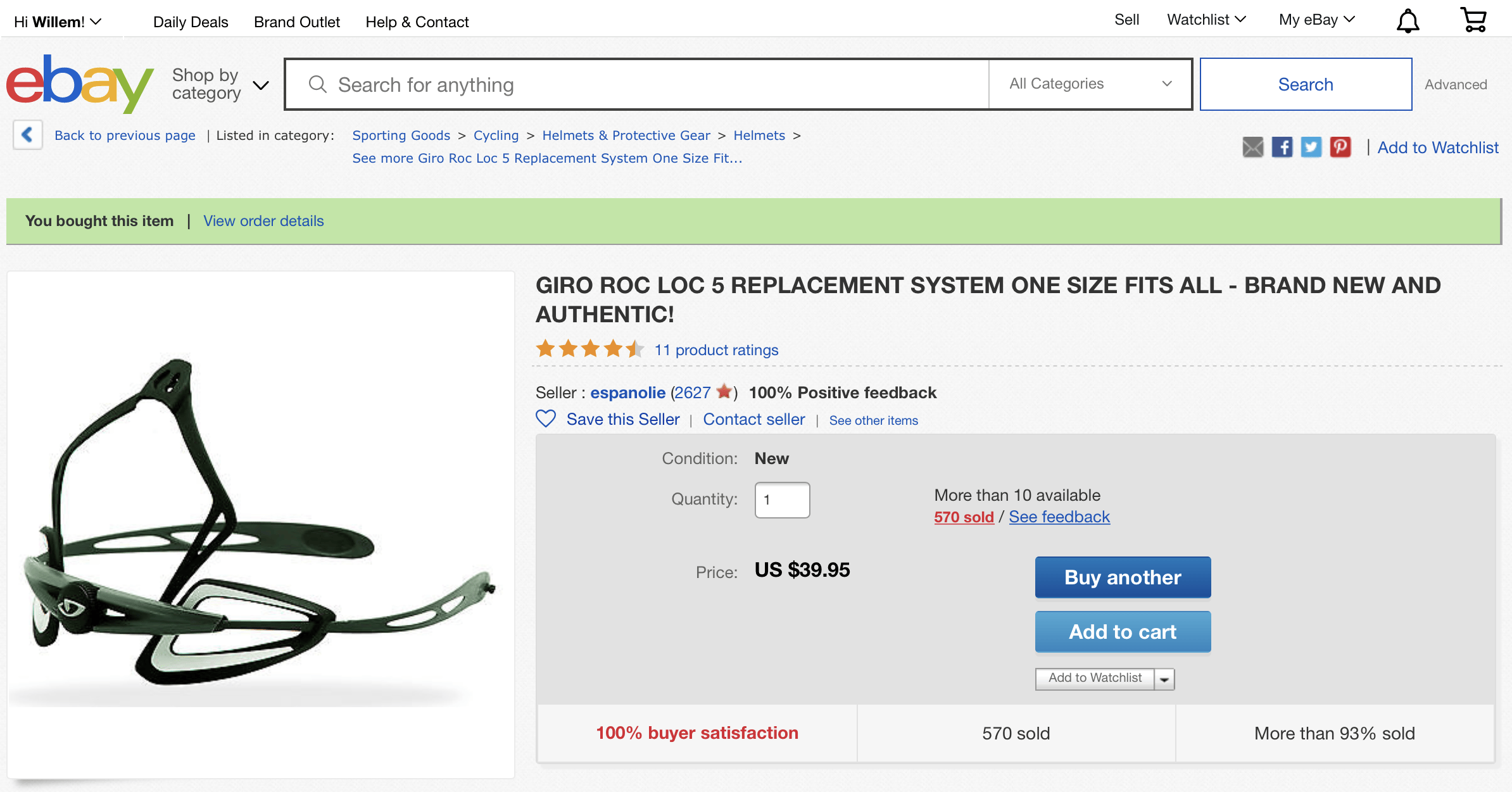
Task: Open the product image thumbnail
Action: click(x=260, y=524)
